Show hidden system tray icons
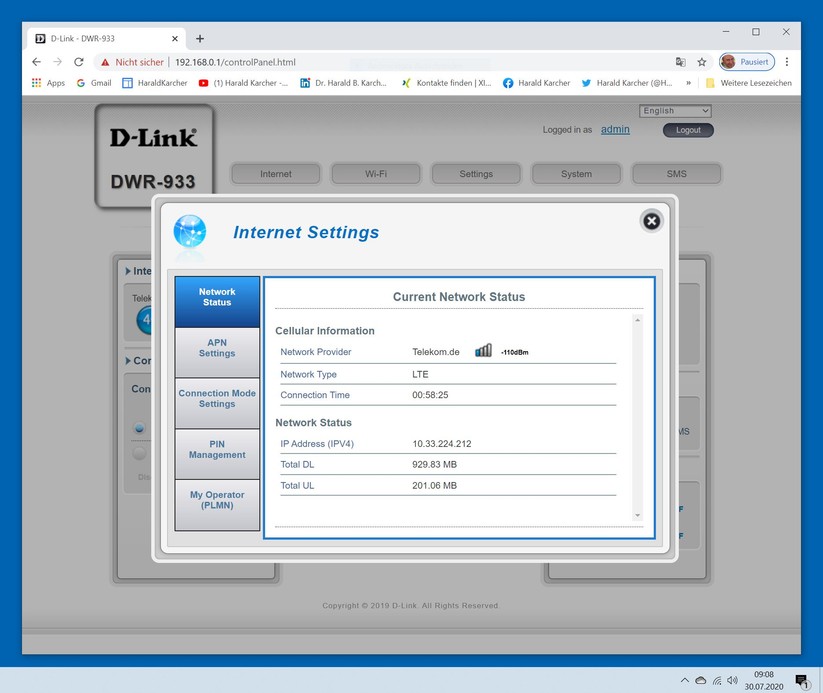 [684, 680]
